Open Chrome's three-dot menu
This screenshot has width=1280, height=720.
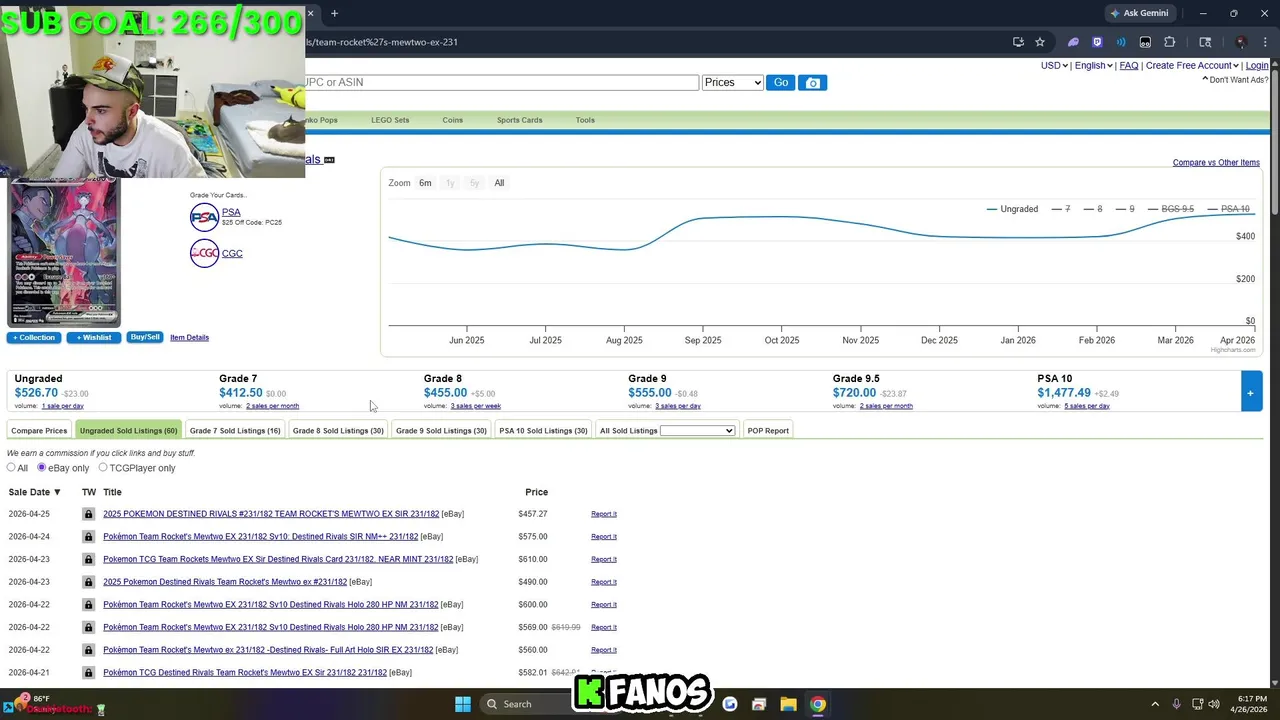[1264, 42]
